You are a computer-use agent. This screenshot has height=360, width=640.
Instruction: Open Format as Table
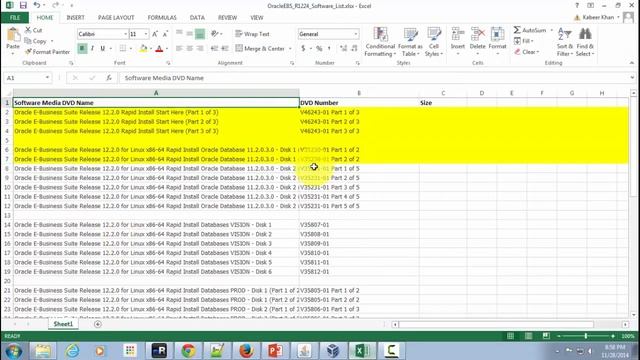point(410,42)
